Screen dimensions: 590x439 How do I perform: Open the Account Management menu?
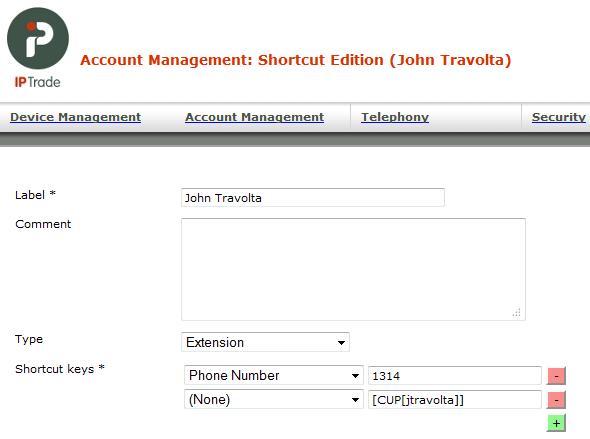click(x=254, y=117)
